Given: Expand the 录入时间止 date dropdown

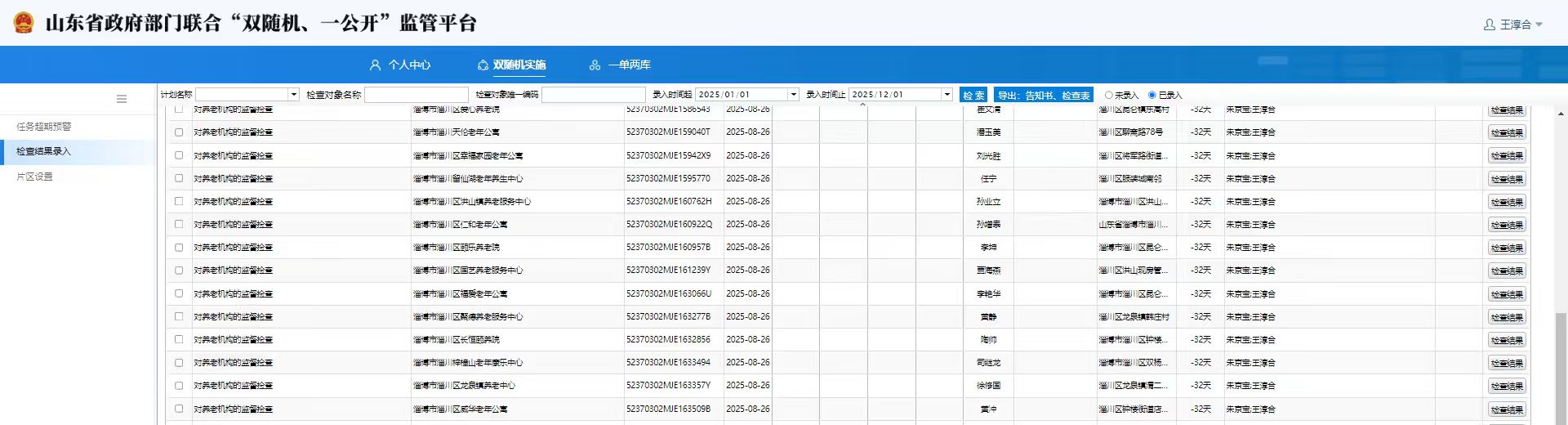Looking at the screenshot, I should [947, 95].
